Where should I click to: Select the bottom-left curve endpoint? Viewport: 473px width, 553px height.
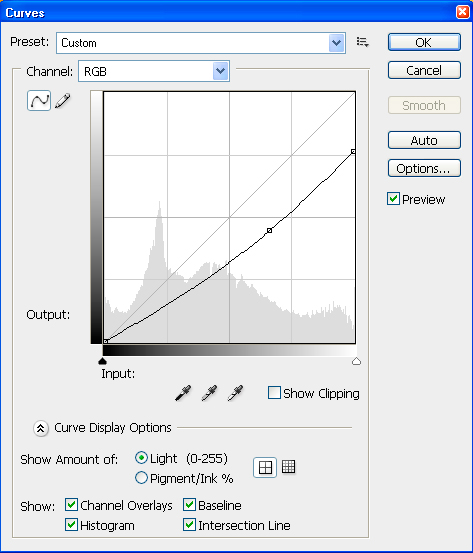pyautogui.click(x=105, y=341)
